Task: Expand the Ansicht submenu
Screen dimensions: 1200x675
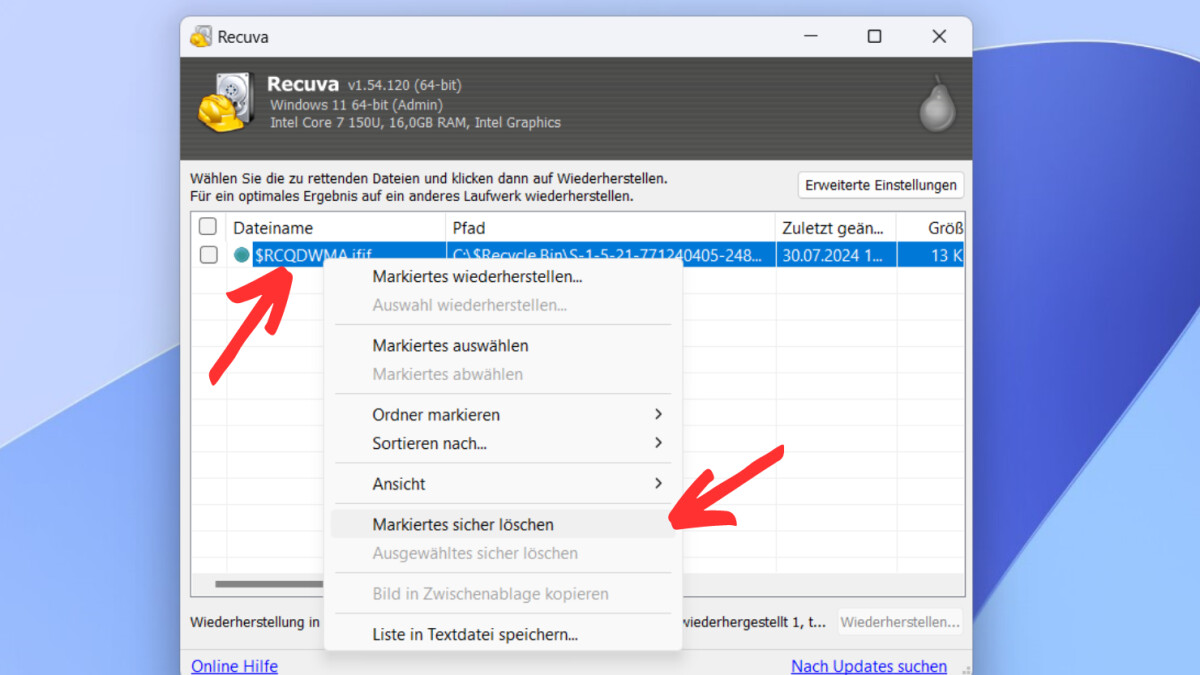Action: tap(503, 484)
